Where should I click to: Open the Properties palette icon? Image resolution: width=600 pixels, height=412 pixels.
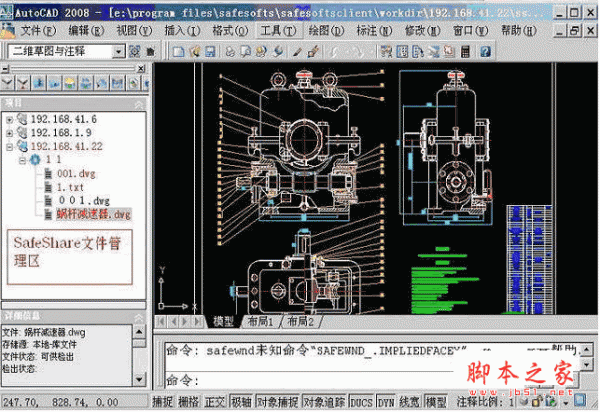coord(386,52)
